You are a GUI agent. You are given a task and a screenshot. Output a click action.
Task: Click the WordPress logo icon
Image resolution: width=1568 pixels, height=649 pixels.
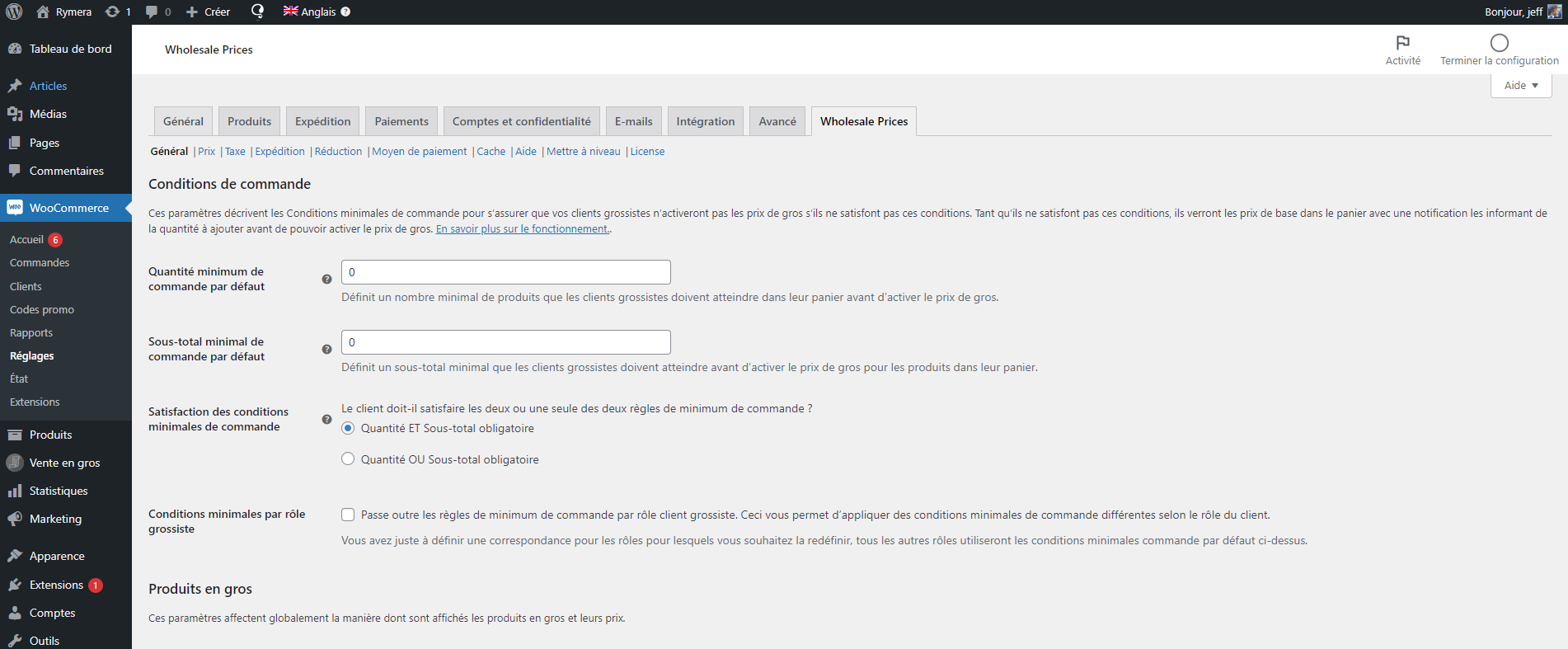[x=14, y=12]
